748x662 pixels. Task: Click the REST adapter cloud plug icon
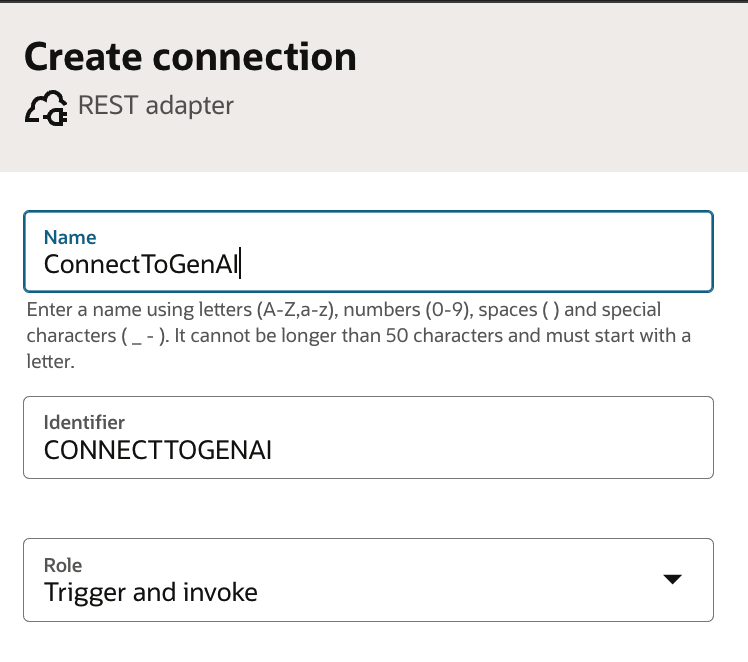47,107
